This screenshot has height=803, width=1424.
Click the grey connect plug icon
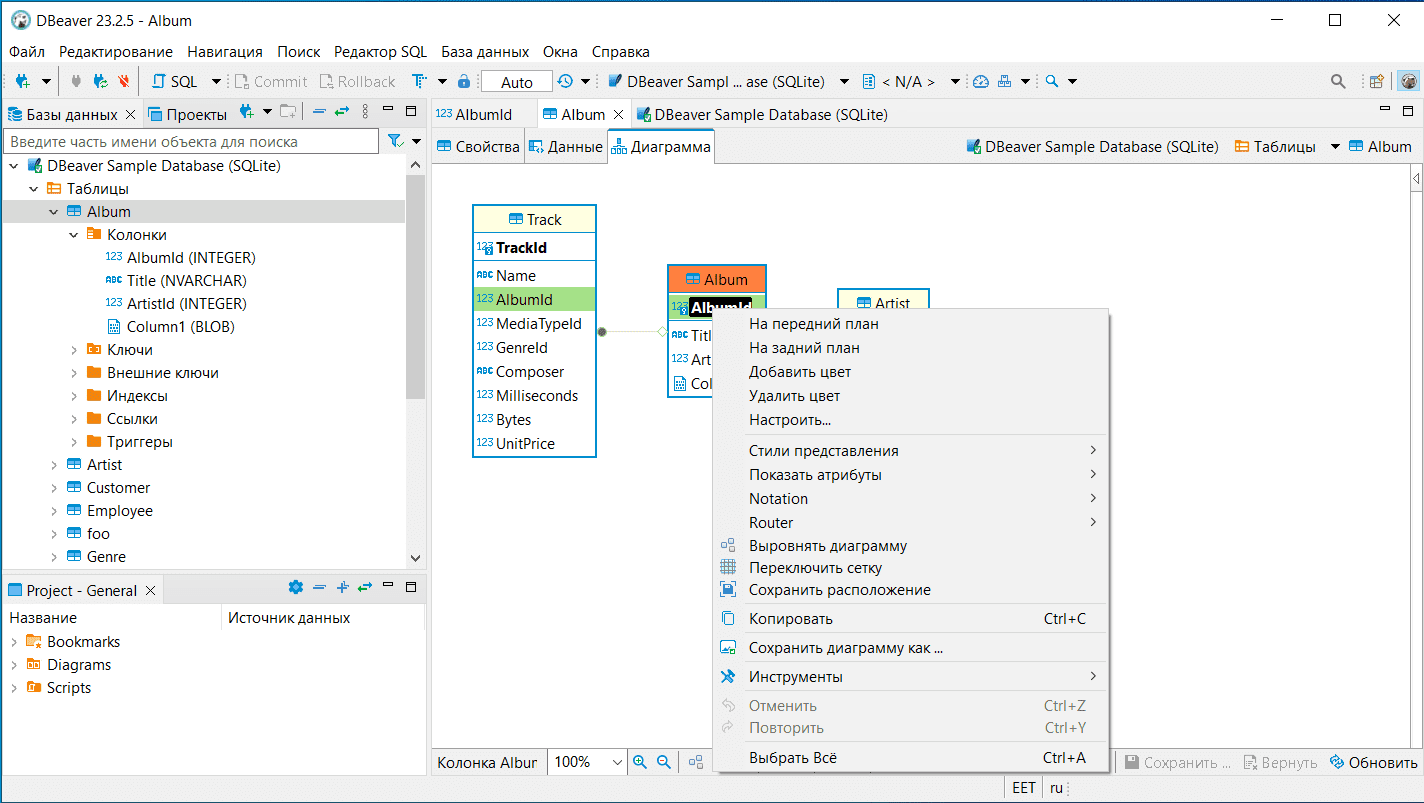click(x=76, y=82)
